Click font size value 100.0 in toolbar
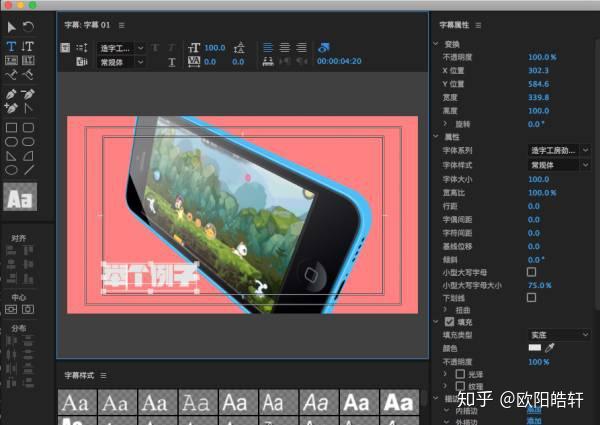 [215, 48]
